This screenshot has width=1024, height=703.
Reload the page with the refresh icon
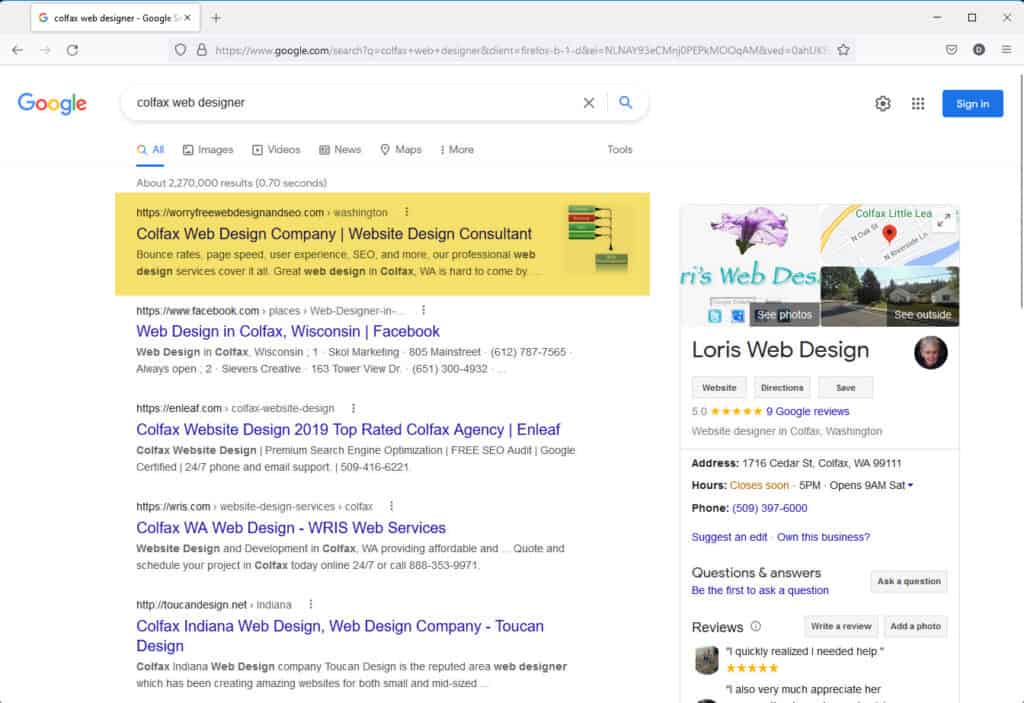click(x=72, y=50)
